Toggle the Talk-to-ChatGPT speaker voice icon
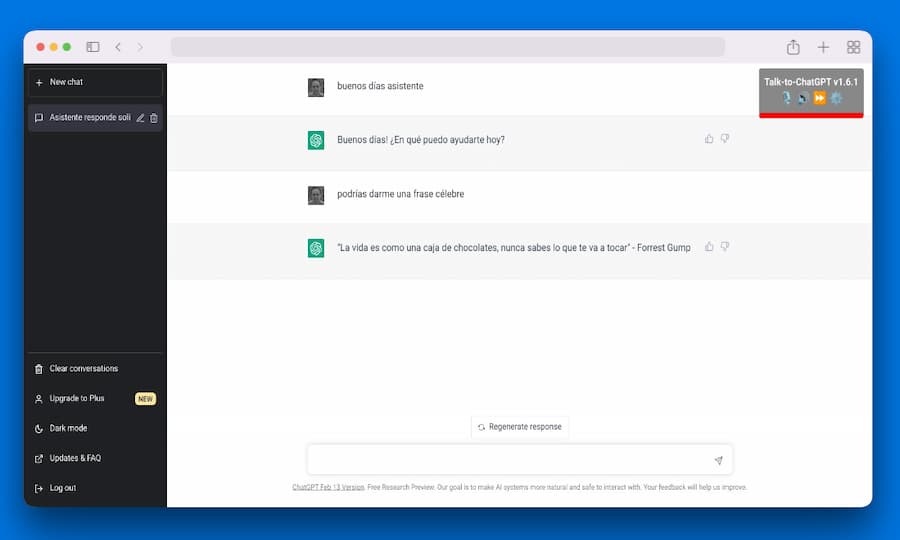Screen dimensions: 900x540 (x=803, y=98)
